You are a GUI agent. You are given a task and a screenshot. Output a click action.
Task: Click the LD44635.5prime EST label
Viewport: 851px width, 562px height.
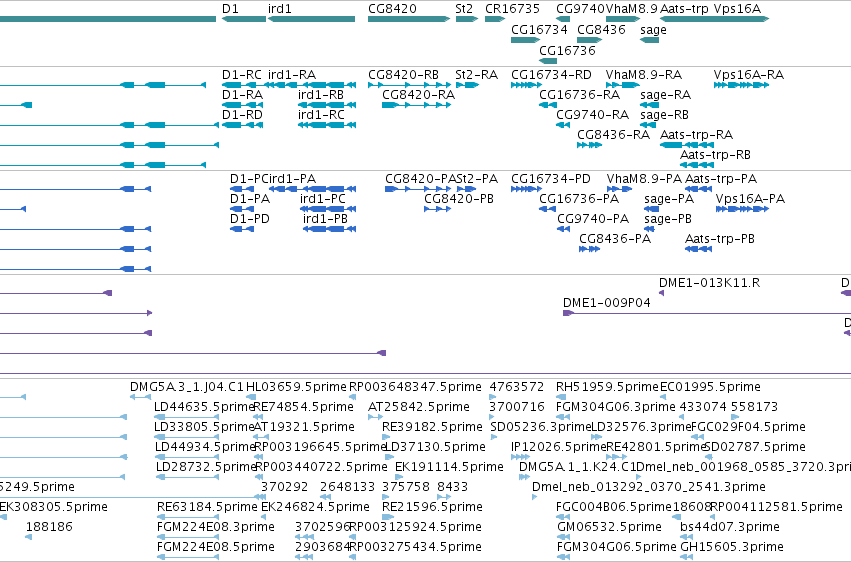coord(205,407)
